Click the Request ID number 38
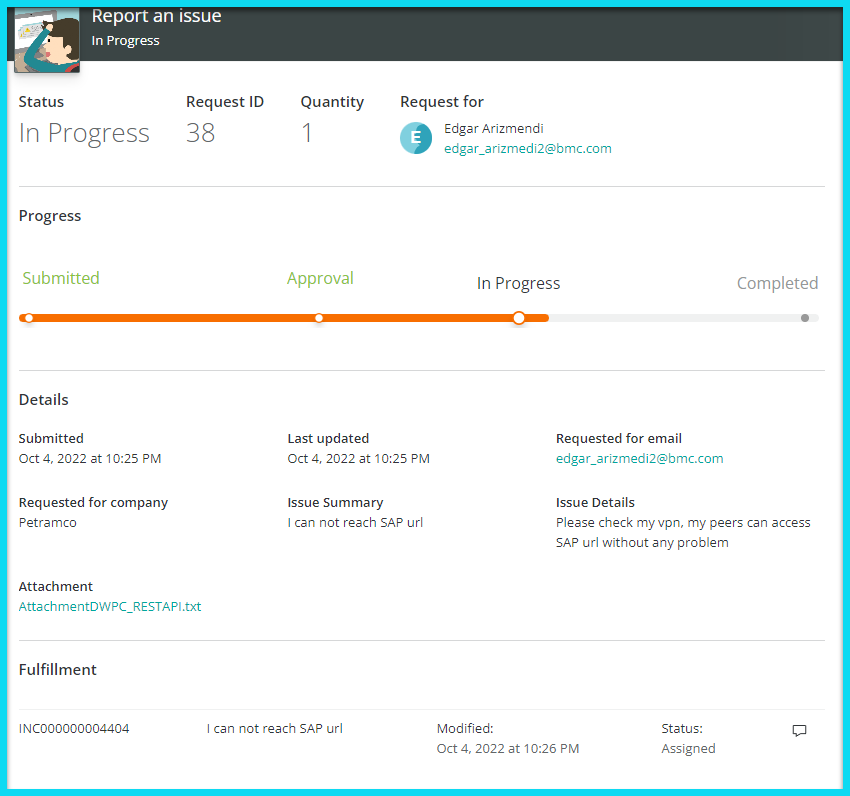The image size is (850, 796). [200, 134]
